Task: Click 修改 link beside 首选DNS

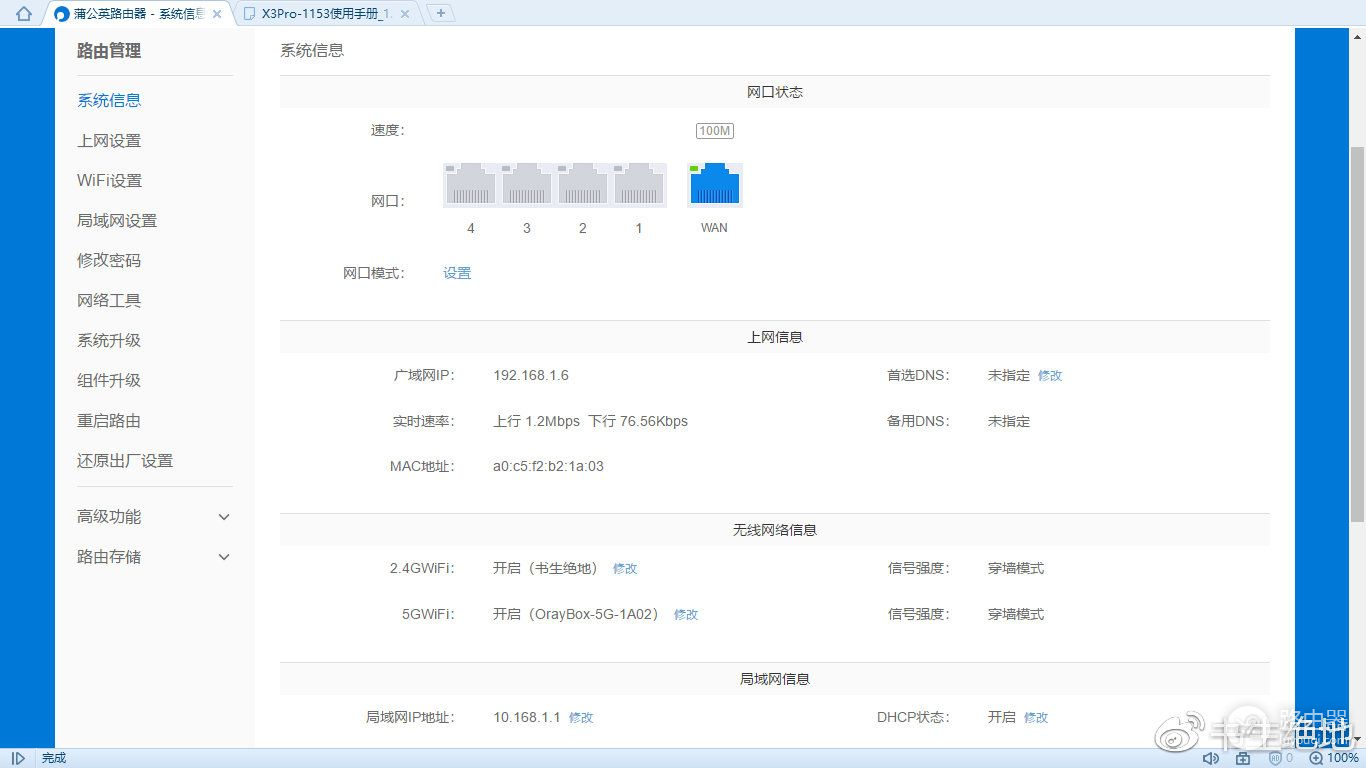Action: tap(1050, 376)
